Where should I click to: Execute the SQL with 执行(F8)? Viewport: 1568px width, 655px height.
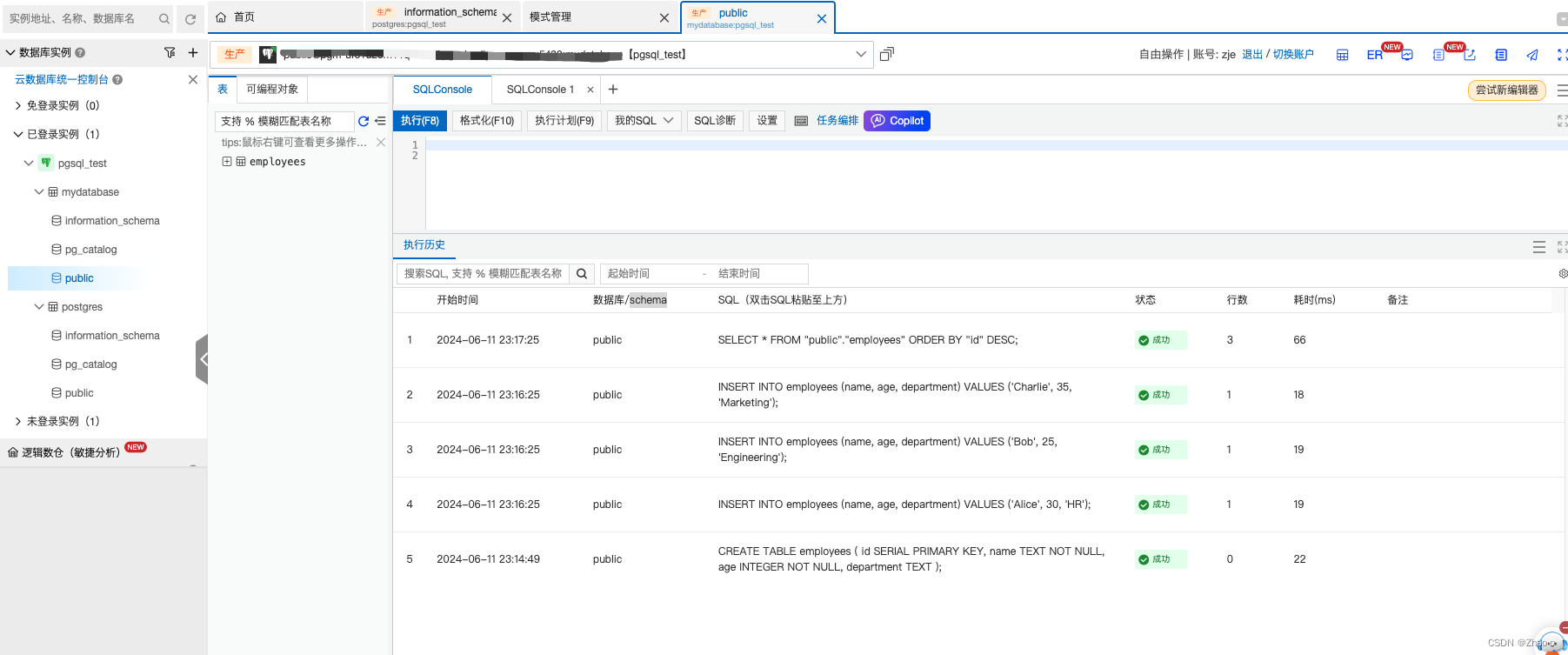[420, 121]
